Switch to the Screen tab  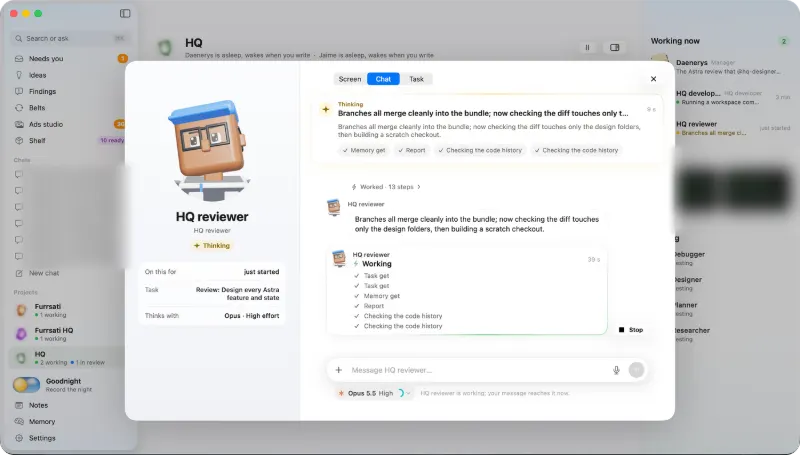(350, 79)
